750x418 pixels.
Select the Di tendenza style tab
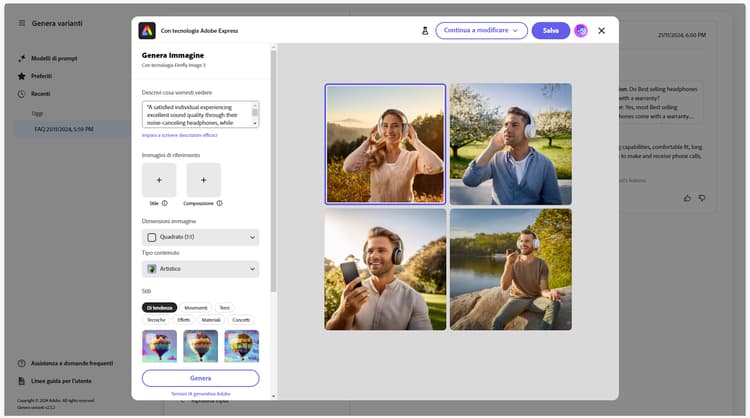click(159, 308)
